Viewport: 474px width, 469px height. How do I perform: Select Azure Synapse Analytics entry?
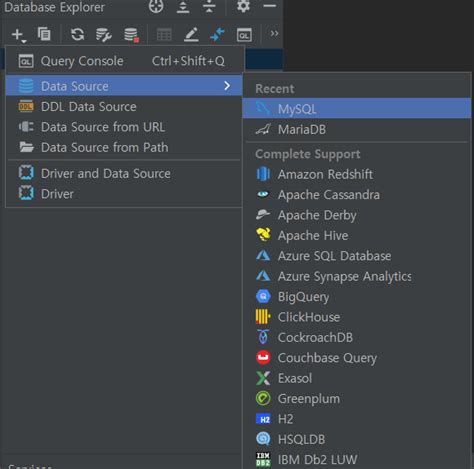pyautogui.click(x=357, y=276)
